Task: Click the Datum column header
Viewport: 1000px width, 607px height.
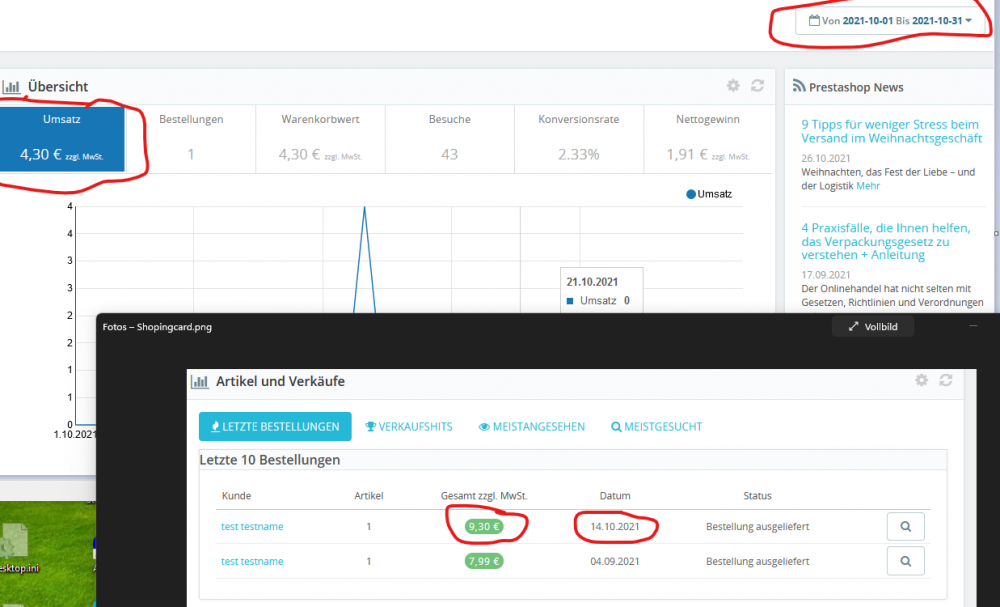Action: 615,495
